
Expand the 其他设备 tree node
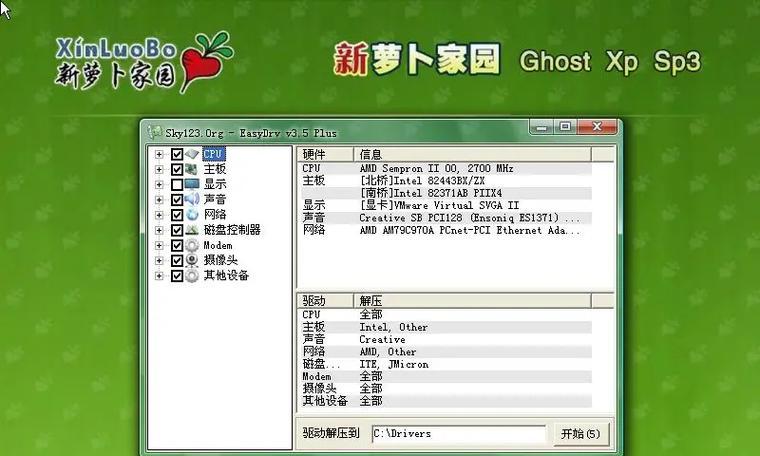[159, 276]
